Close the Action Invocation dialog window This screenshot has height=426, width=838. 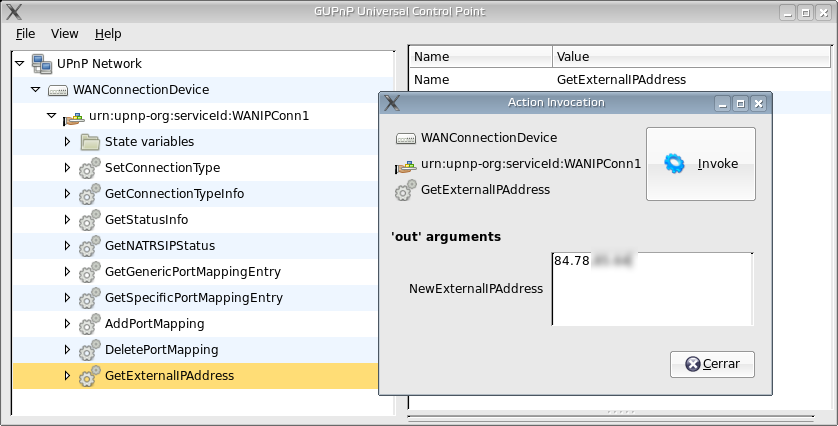pyautogui.click(x=758, y=104)
